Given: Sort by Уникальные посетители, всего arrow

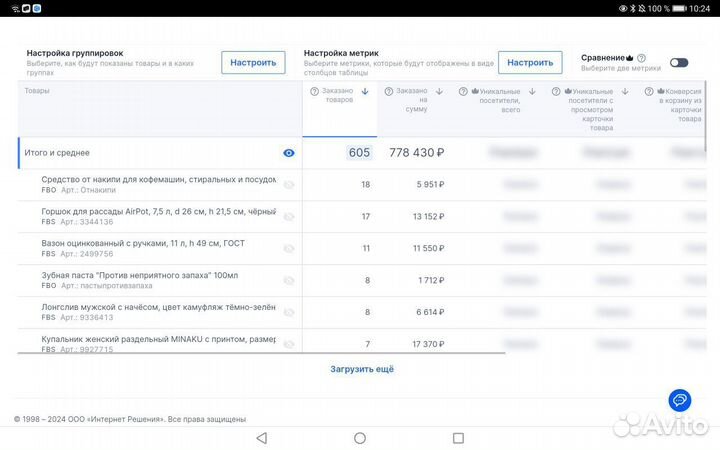Looking at the screenshot, I should click(x=531, y=92).
